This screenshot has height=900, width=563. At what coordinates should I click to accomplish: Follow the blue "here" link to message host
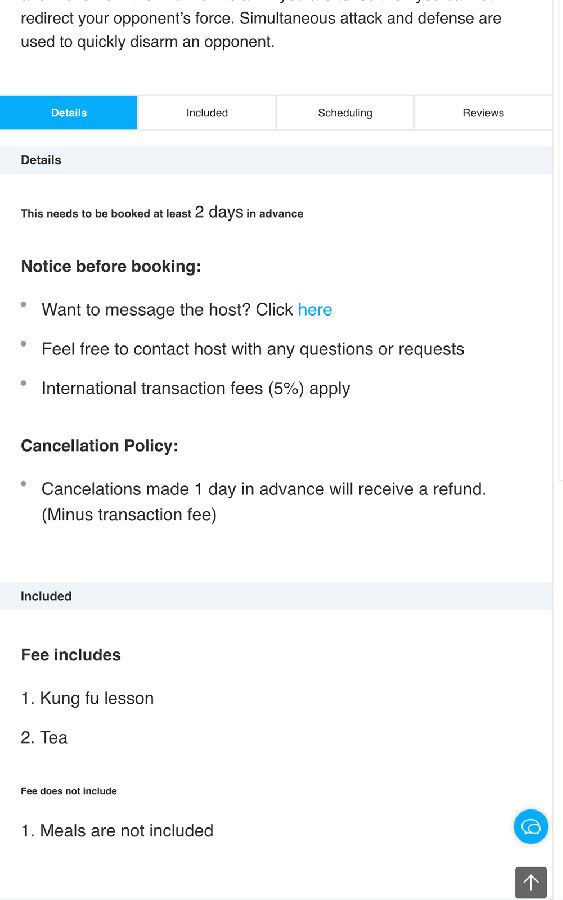[314, 310]
